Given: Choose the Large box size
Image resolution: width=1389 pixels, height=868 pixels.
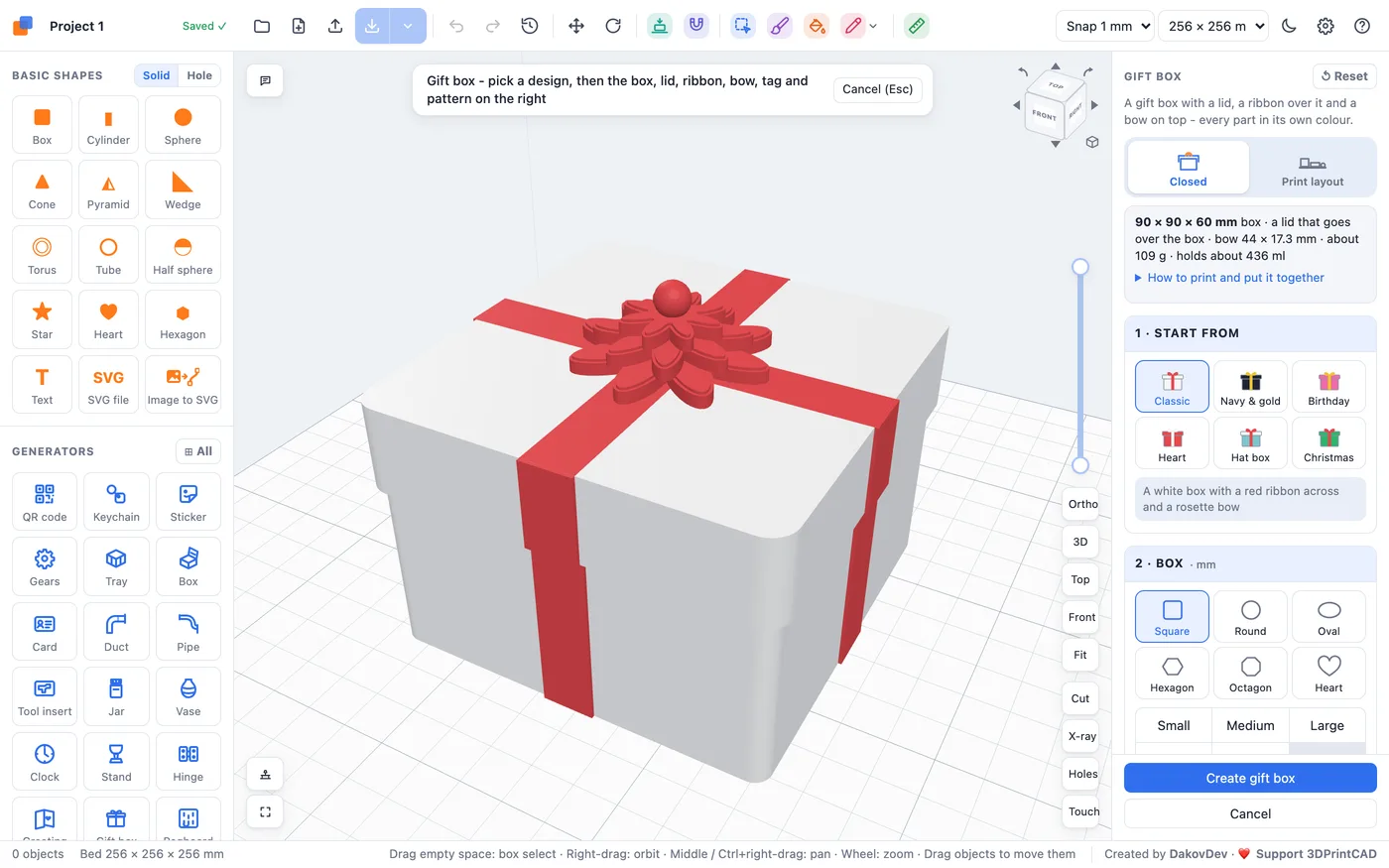Looking at the screenshot, I should 1326,725.
